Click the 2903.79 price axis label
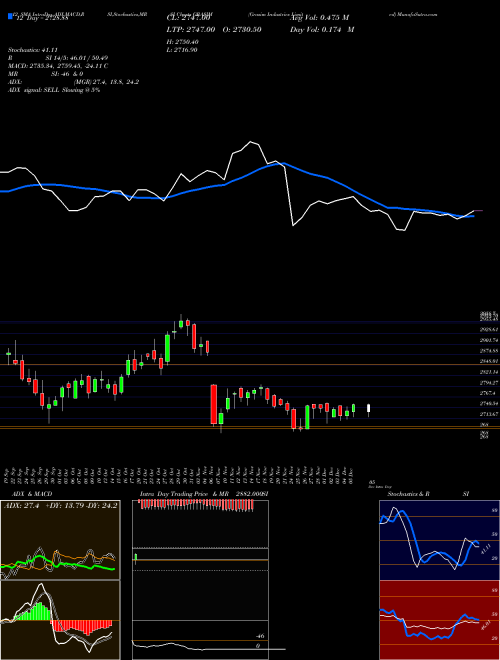 [x=489, y=340]
